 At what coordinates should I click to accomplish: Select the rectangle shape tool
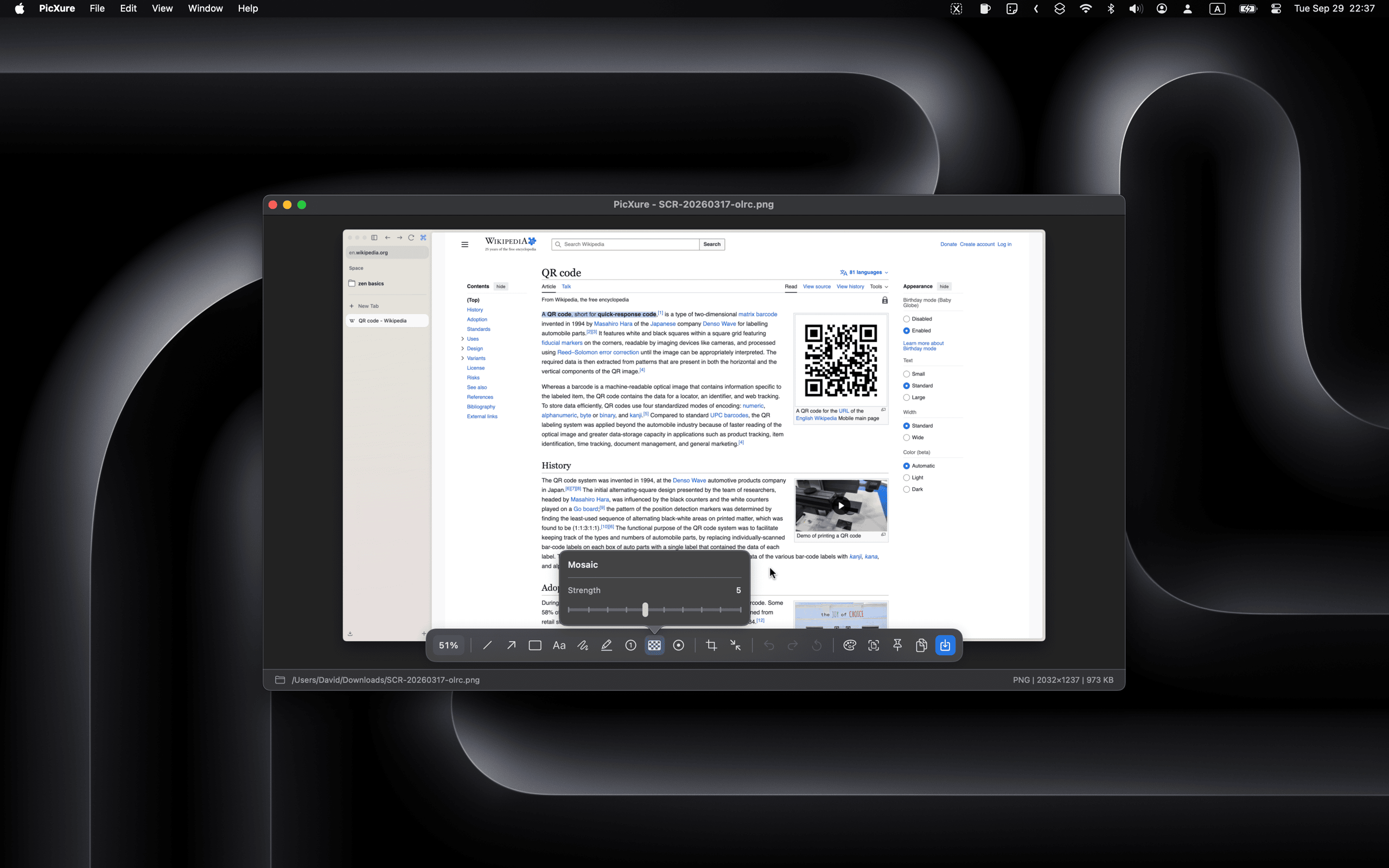pos(535,645)
